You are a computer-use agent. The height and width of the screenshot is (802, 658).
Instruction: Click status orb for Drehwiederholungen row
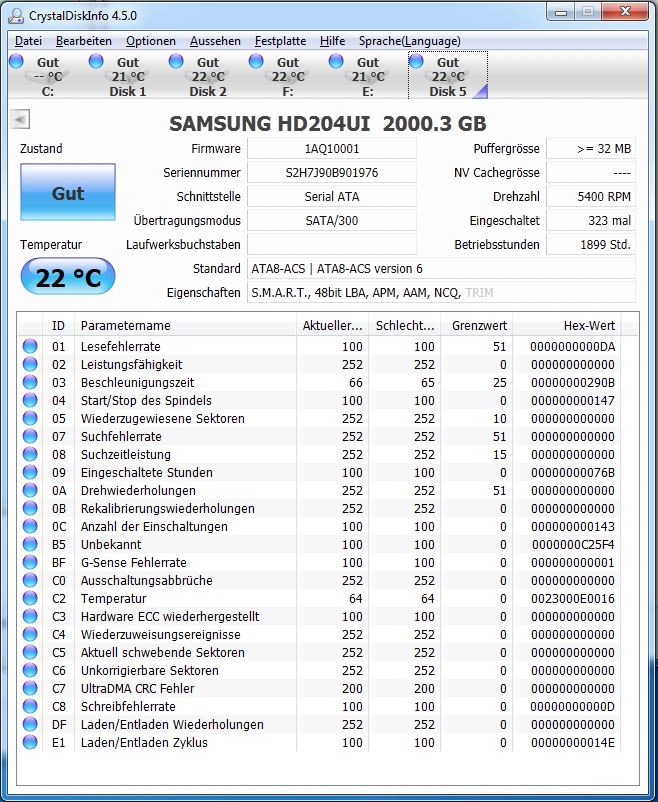[30, 490]
